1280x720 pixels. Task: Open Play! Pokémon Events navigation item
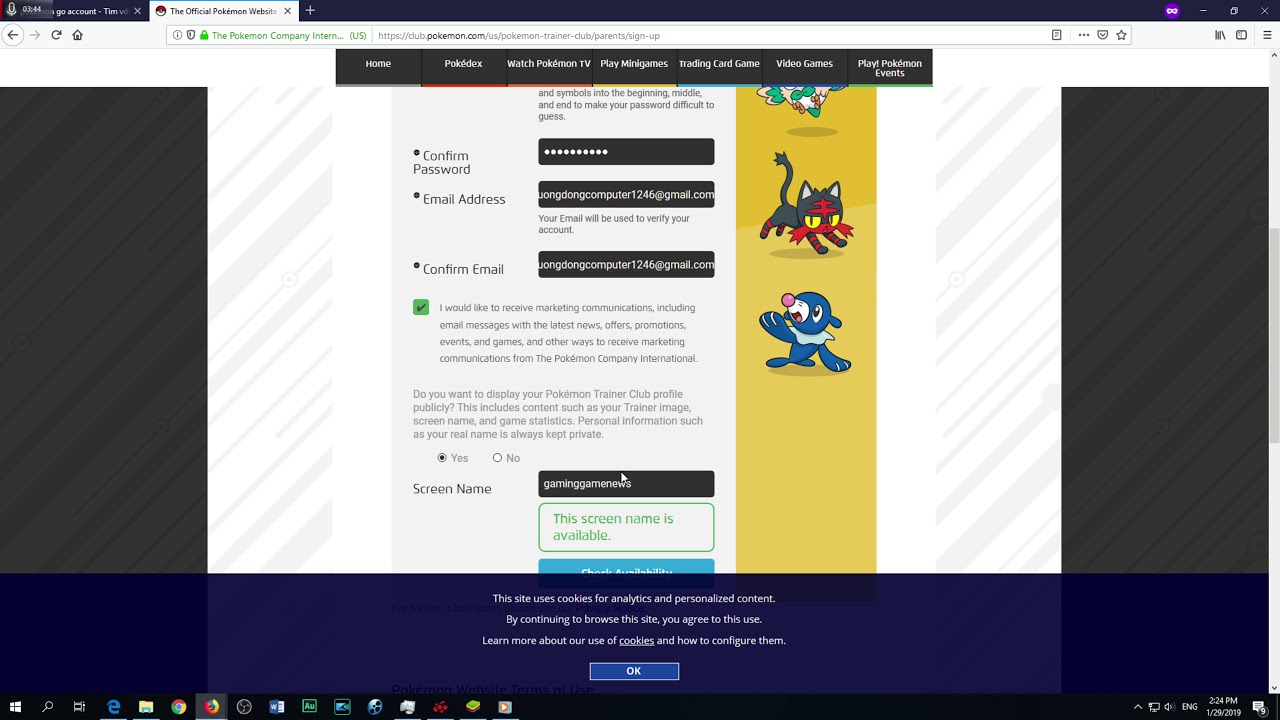point(889,67)
